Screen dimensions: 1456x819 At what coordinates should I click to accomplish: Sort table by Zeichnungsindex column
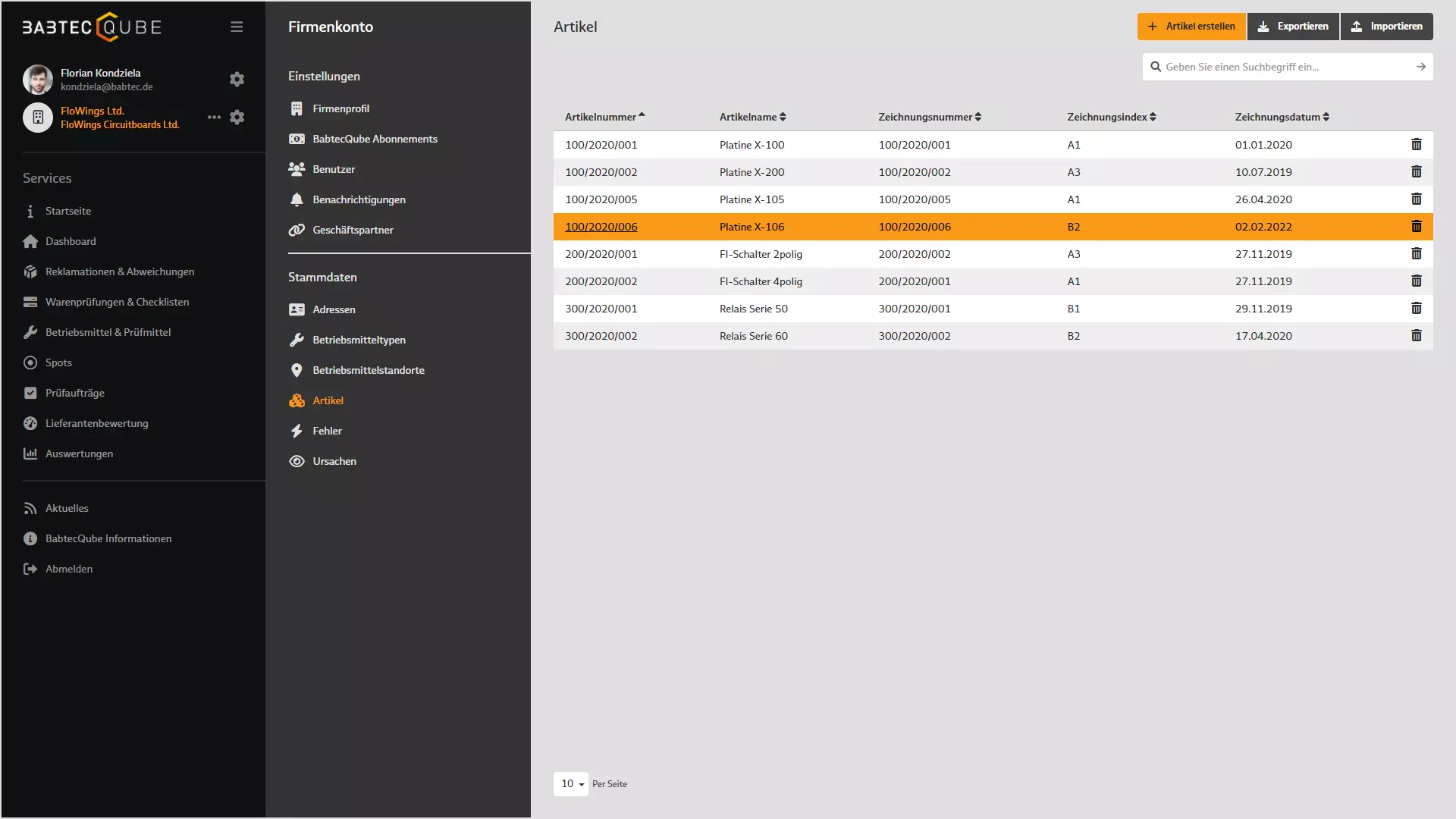(x=1111, y=117)
